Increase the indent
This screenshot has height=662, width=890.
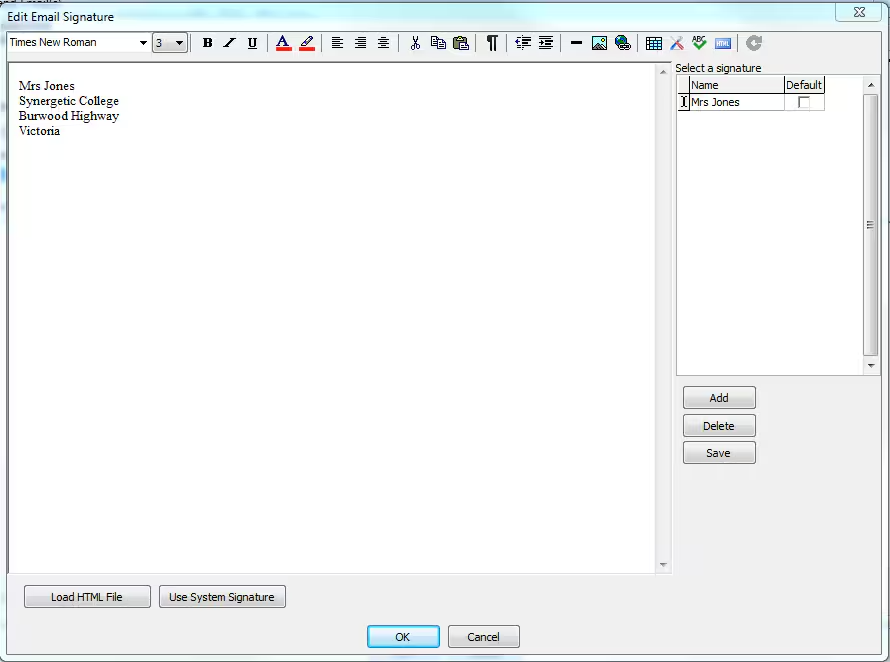tap(546, 43)
